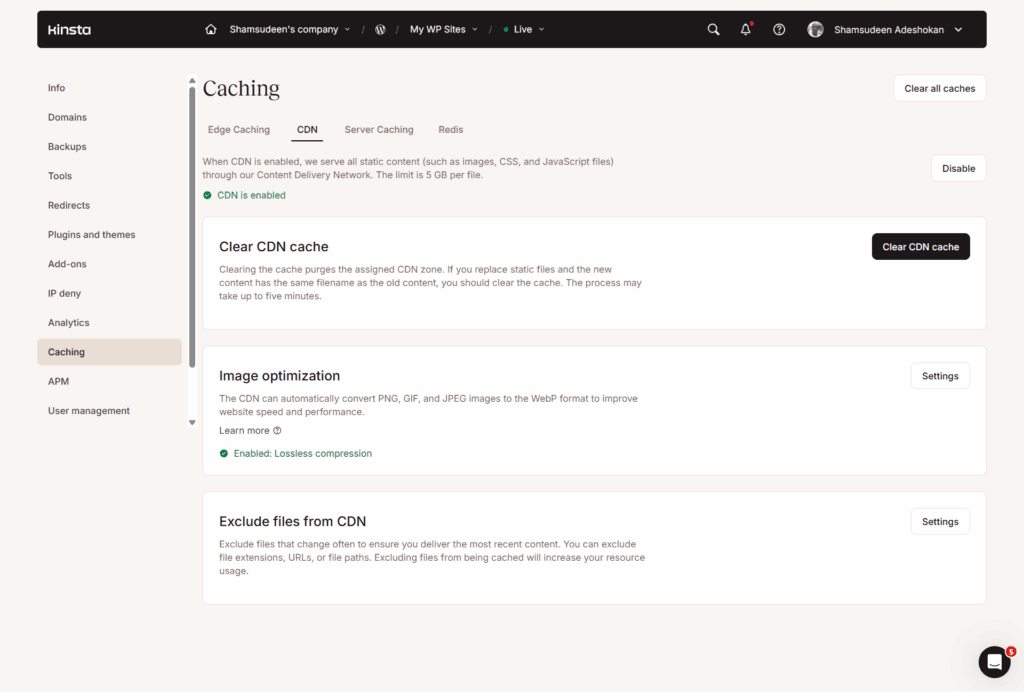Disable the CDN

pos(958,168)
